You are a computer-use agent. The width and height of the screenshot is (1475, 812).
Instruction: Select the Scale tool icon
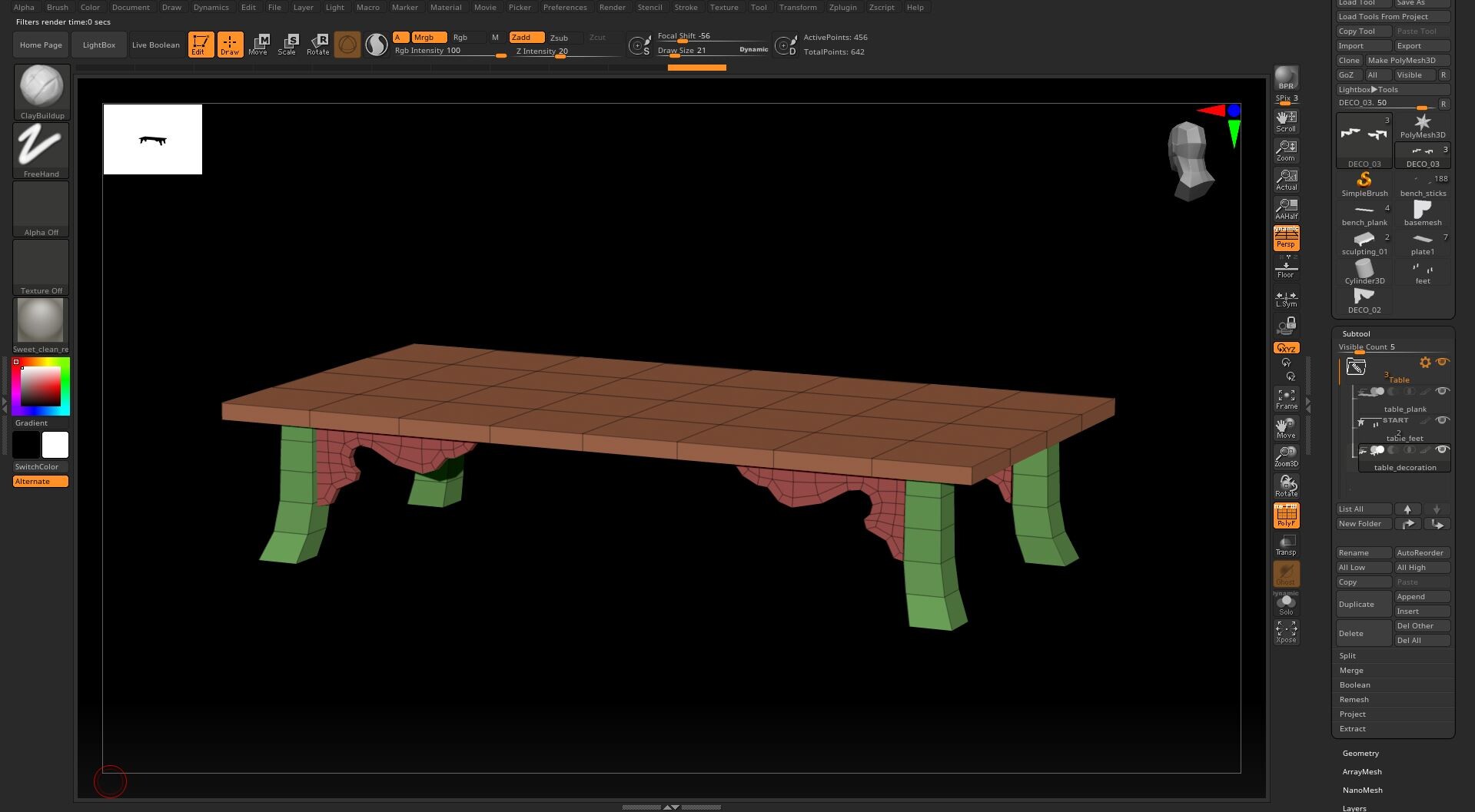[287, 45]
